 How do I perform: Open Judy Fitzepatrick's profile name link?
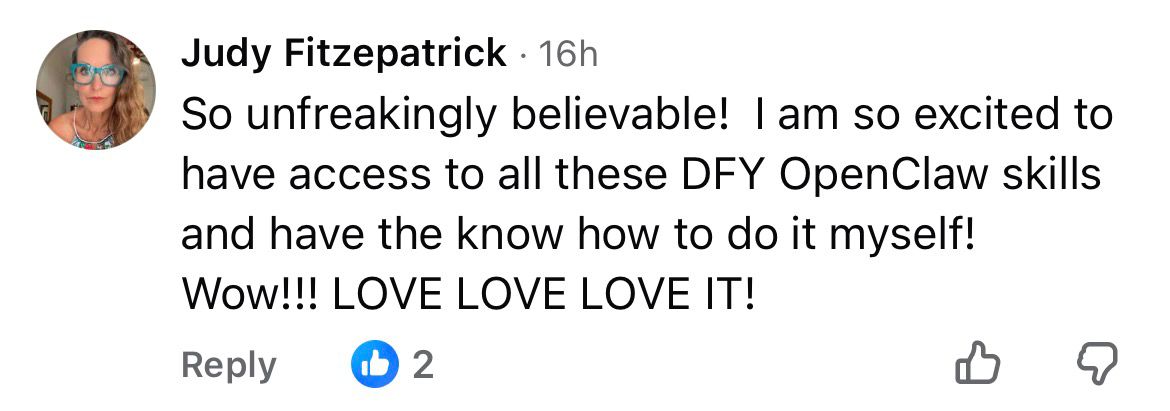pos(343,53)
